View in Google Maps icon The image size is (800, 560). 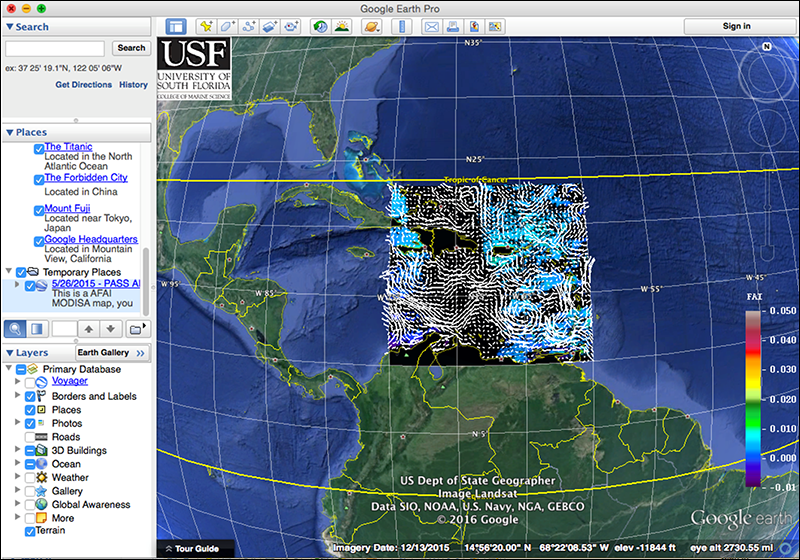pyautogui.click(x=495, y=27)
